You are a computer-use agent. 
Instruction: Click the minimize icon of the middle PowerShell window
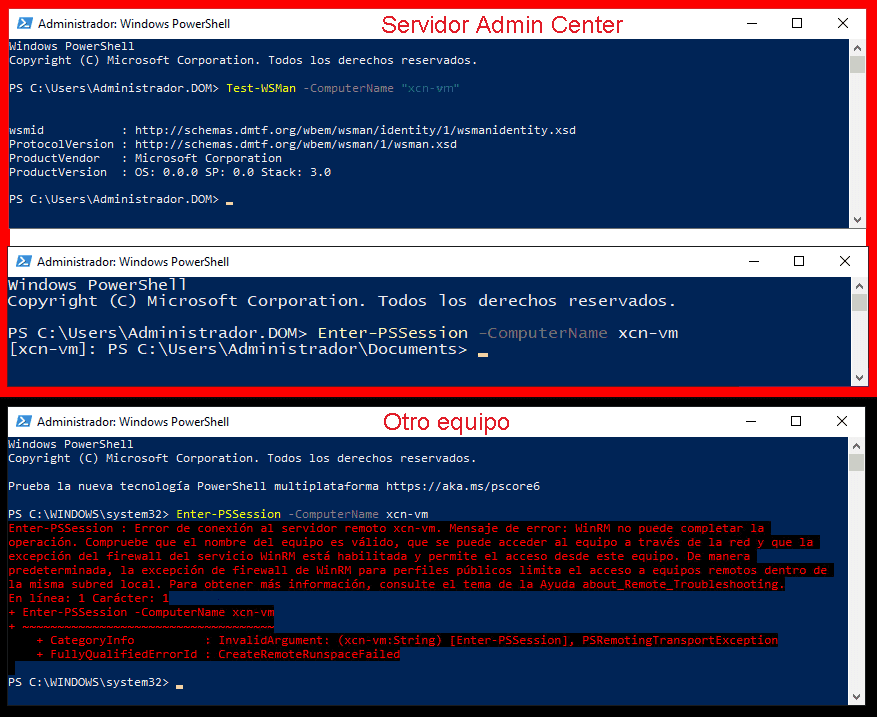(753, 261)
